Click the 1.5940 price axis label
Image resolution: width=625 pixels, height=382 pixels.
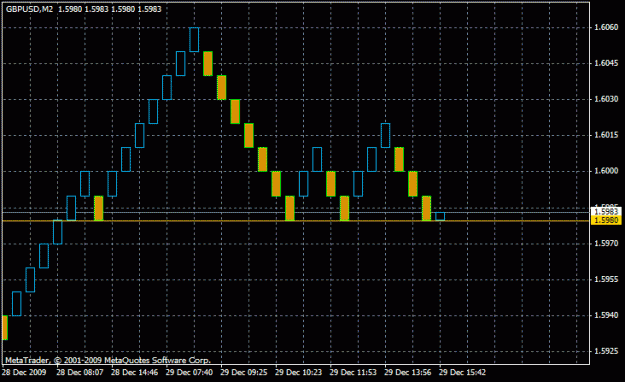point(606,315)
